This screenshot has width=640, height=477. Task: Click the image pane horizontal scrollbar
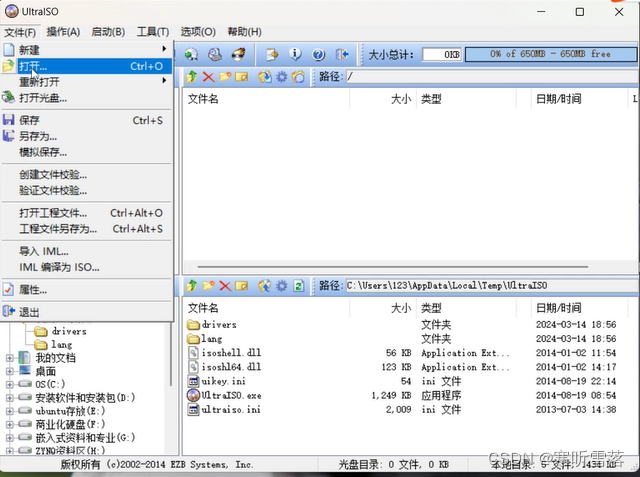point(393,267)
